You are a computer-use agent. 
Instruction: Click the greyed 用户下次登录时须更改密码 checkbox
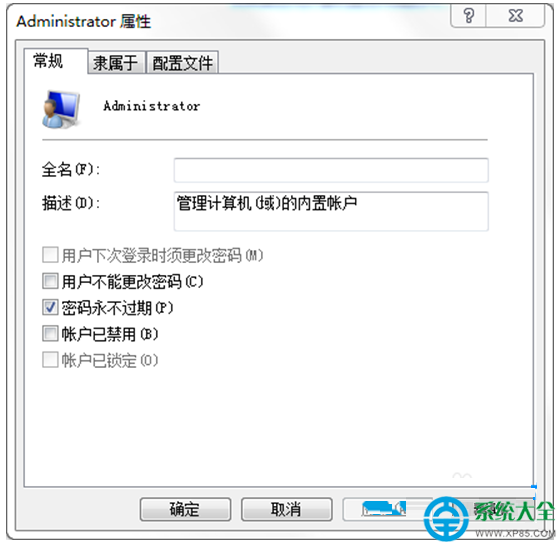[50, 255]
